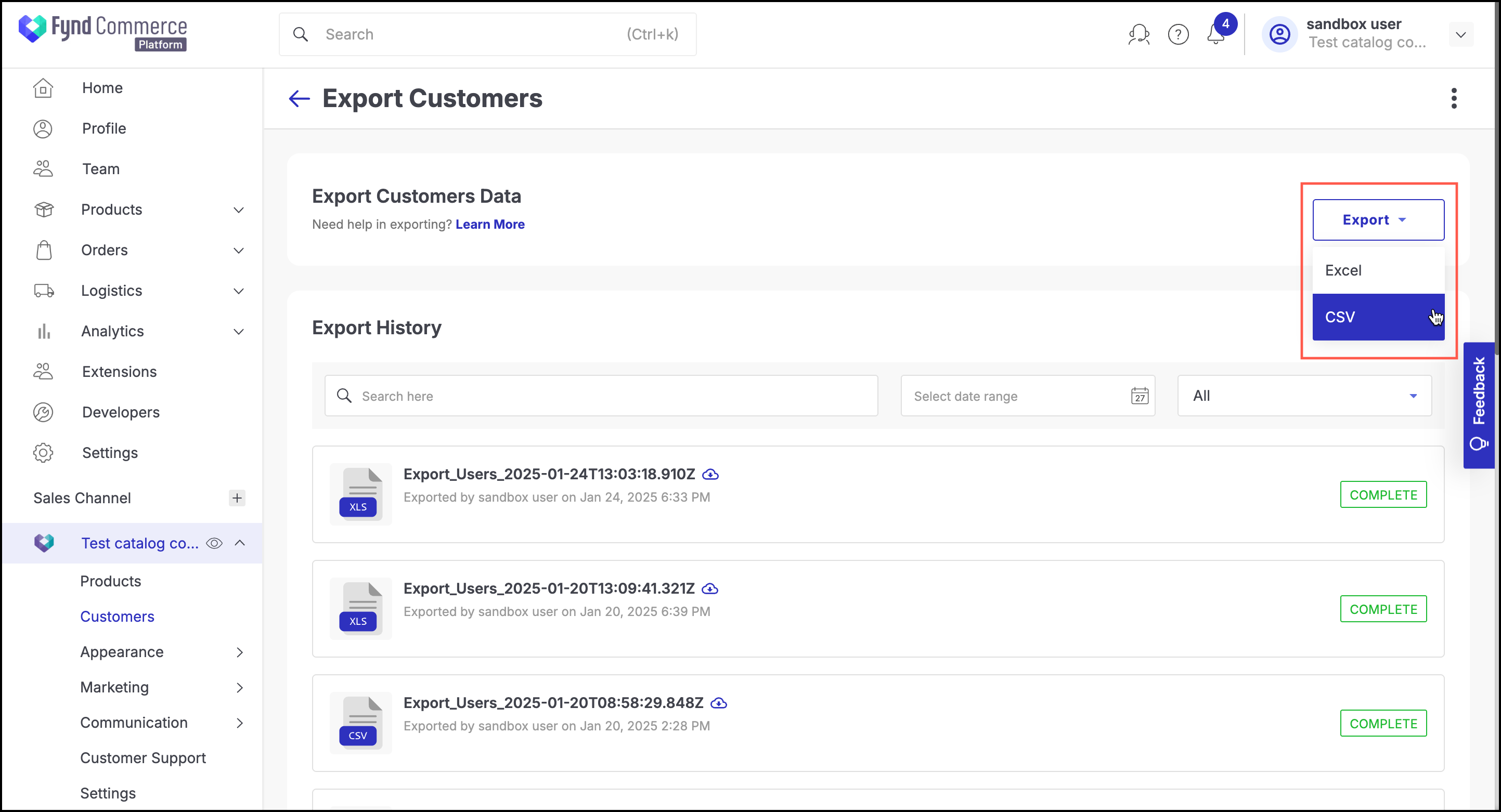Expand the Appearance submenu arrow
The height and width of the screenshot is (812, 1501).
239,652
